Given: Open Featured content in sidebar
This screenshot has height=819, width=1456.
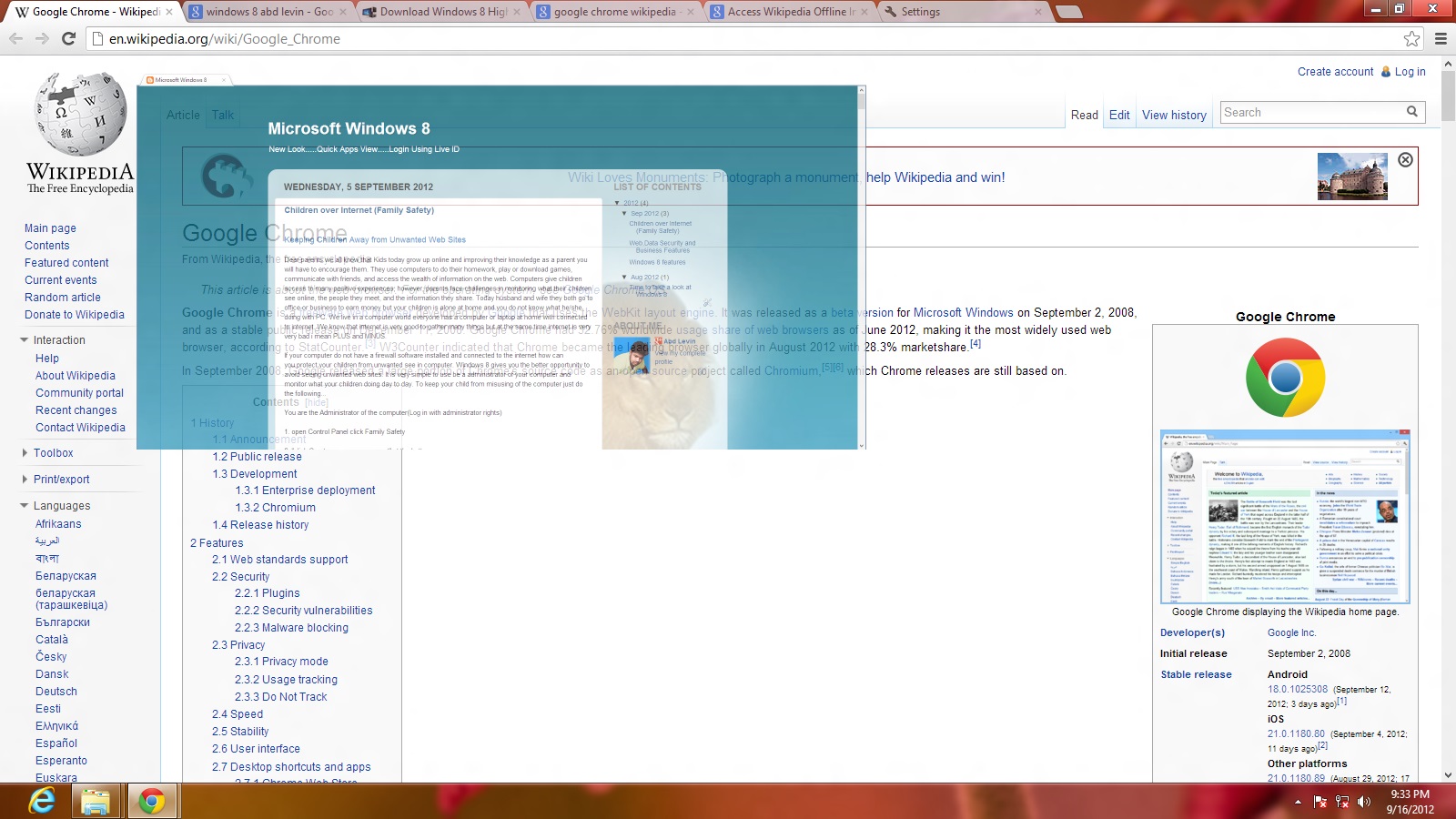Looking at the screenshot, I should coord(66,263).
